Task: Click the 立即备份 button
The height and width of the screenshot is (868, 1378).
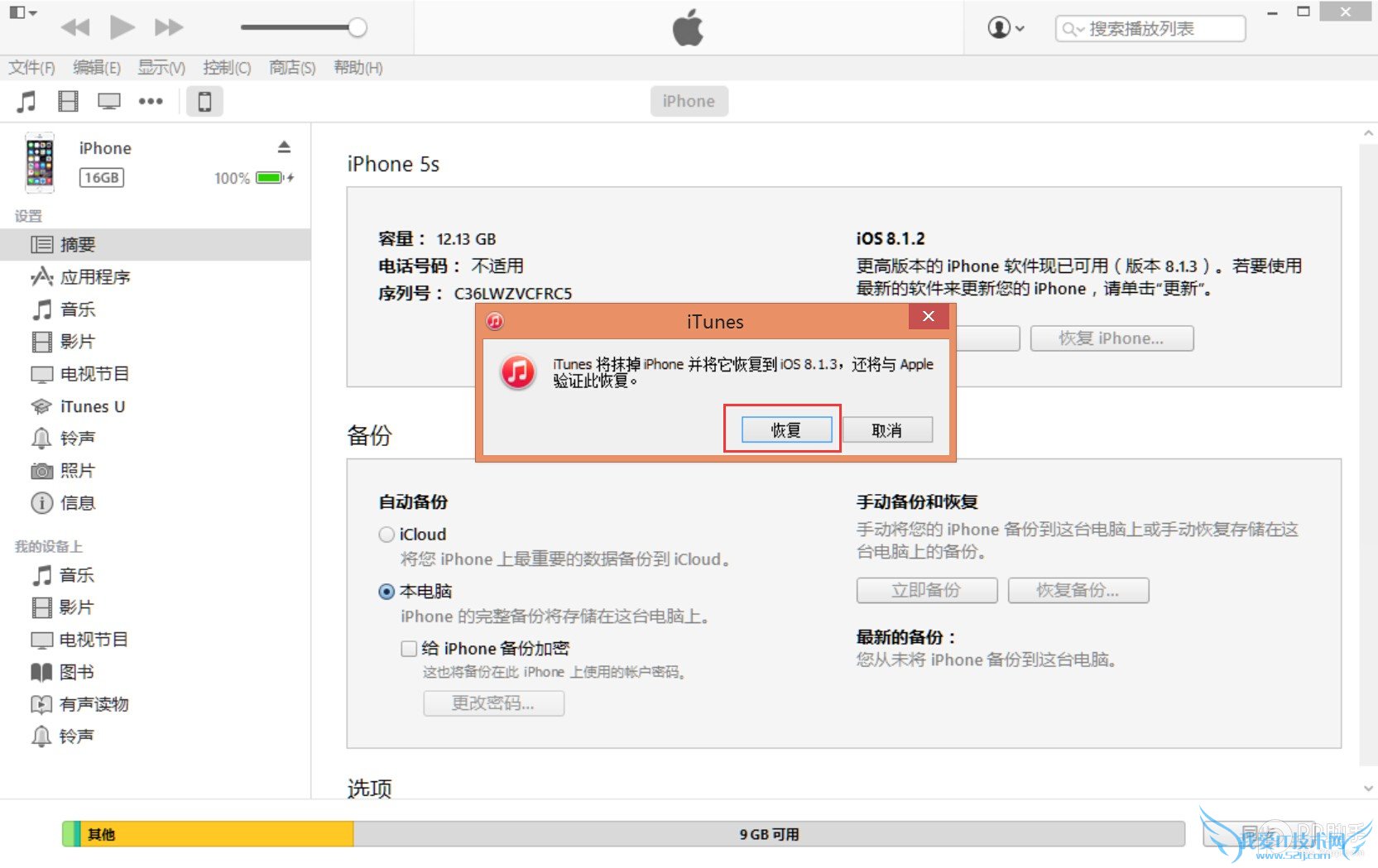Action: click(x=927, y=591)
